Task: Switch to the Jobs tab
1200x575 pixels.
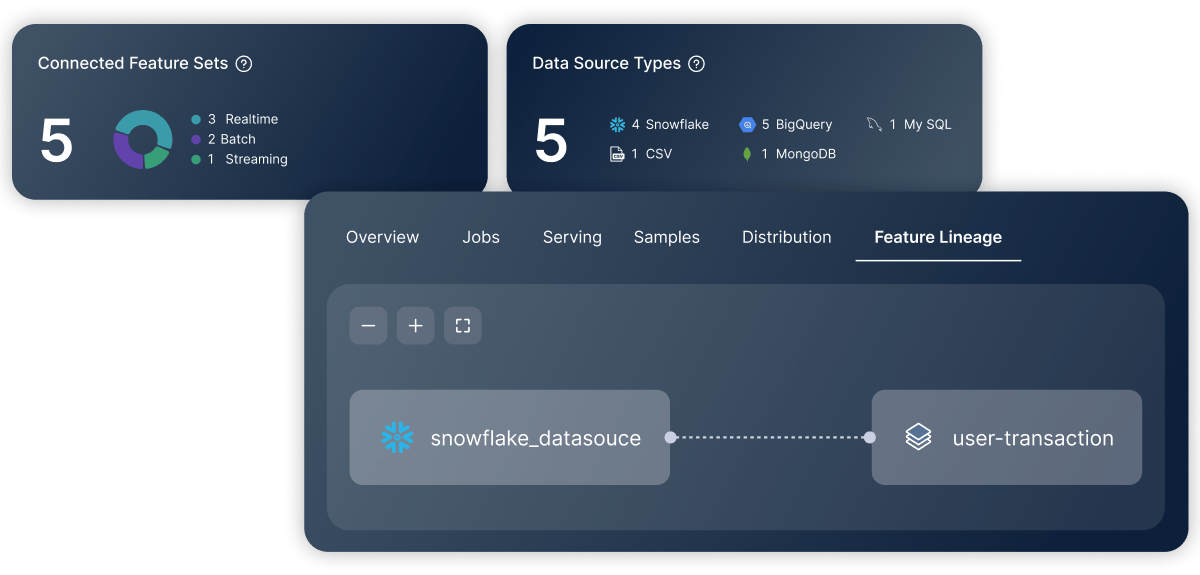Action: coord(481,237)
